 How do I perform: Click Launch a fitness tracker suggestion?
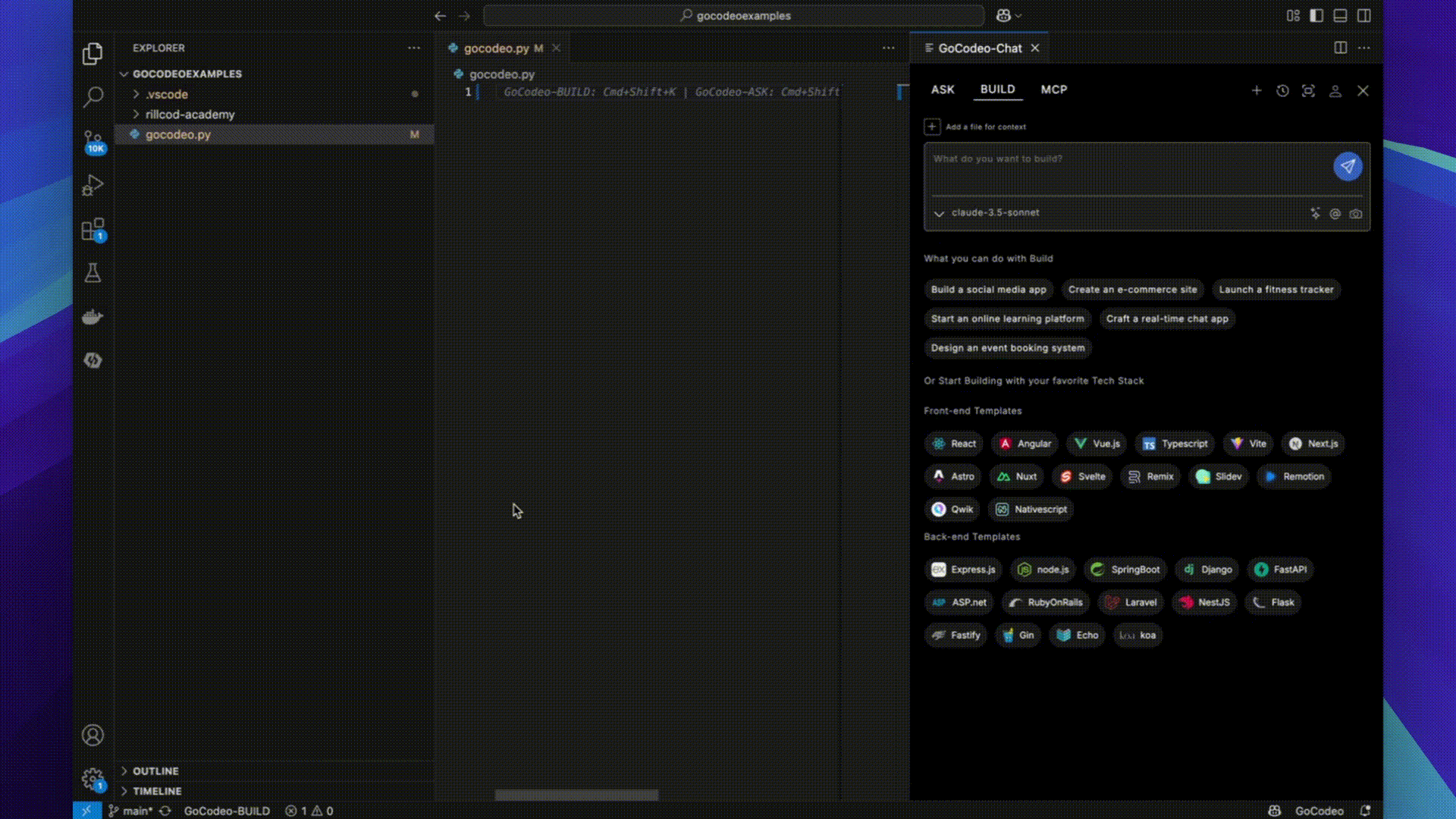pyautogui.click(x=1276, y=290)
